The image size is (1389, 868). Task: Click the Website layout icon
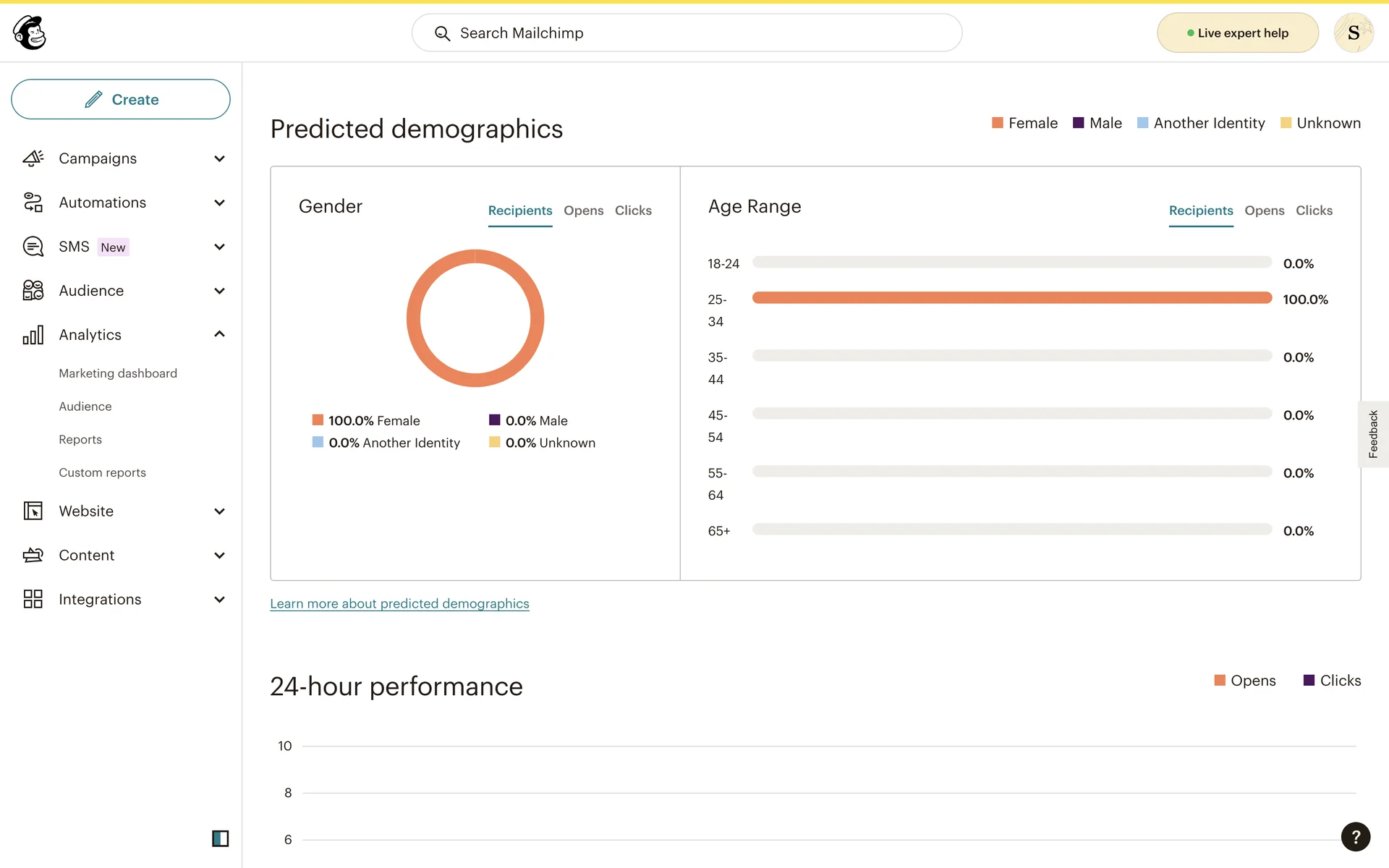33,511
